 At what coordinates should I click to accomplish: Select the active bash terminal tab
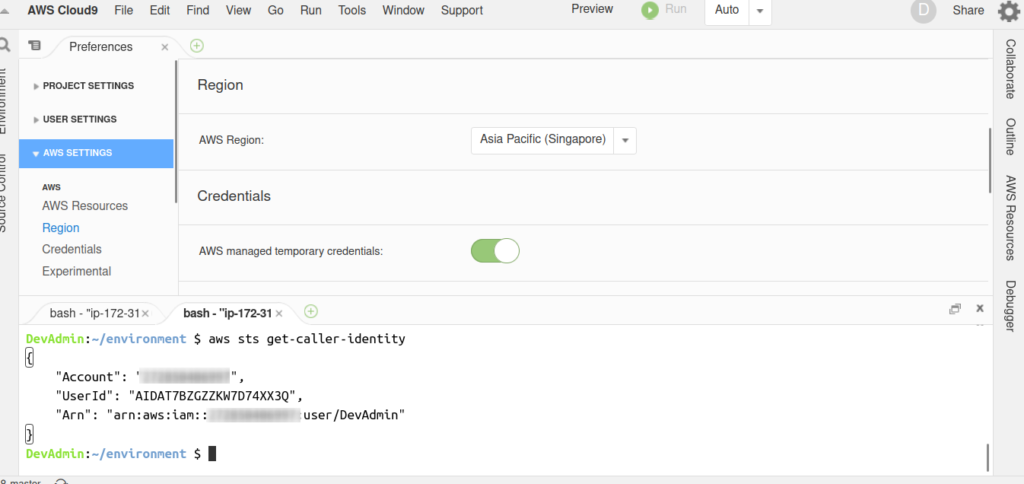click(x=227, y=314)
